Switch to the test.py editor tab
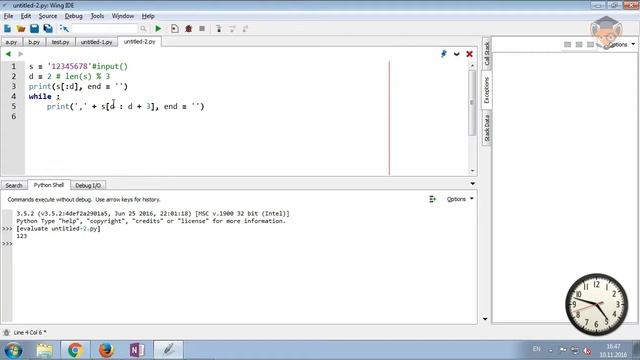This screenshot has height=360, width=640. [x=60, y=42]
